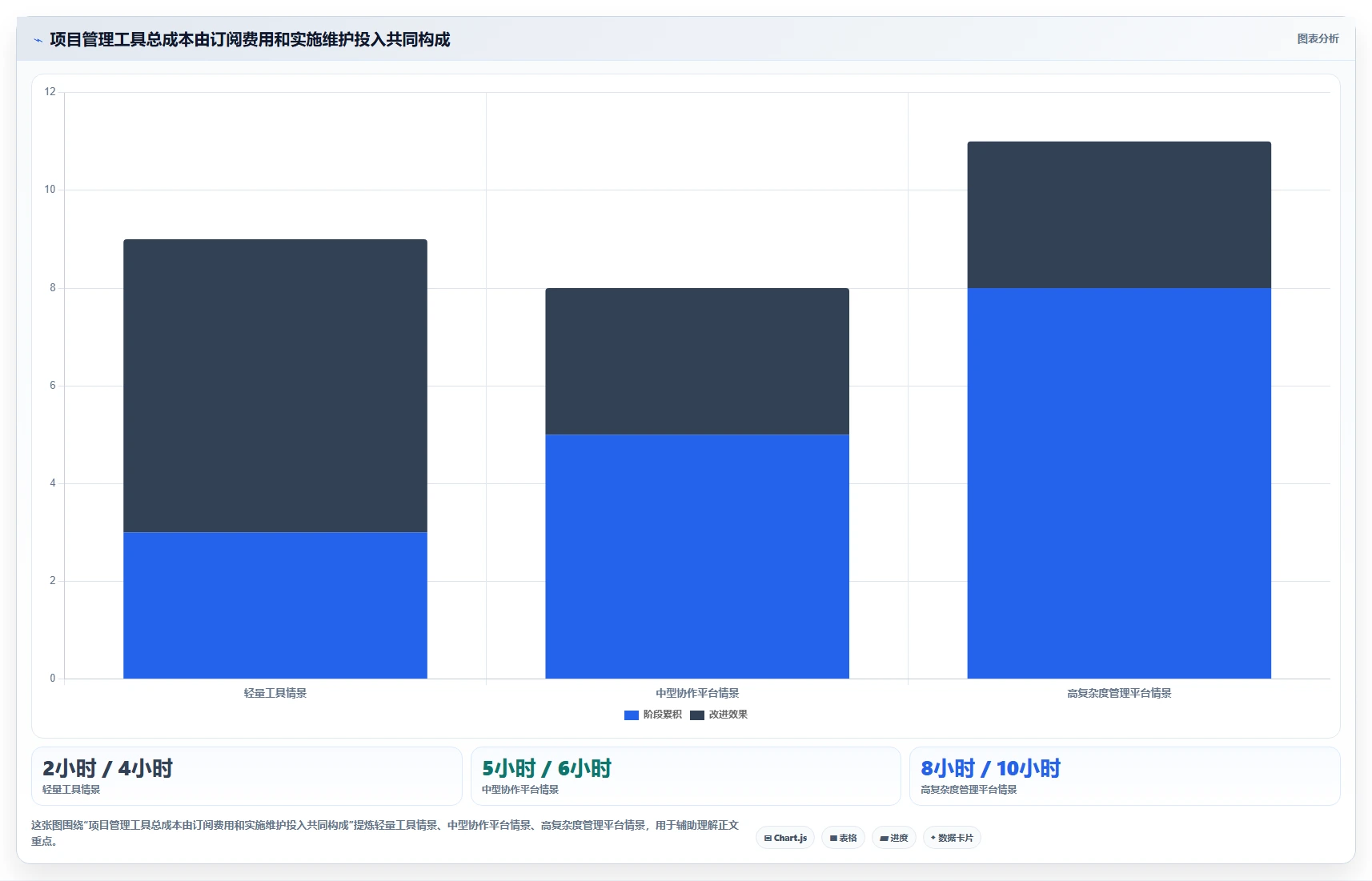The image size is (1372, 881).
Task: Click the chart title 项目管理工具总成本由订阅费用和实施维护投入共同构成
Action: point(250,39)
